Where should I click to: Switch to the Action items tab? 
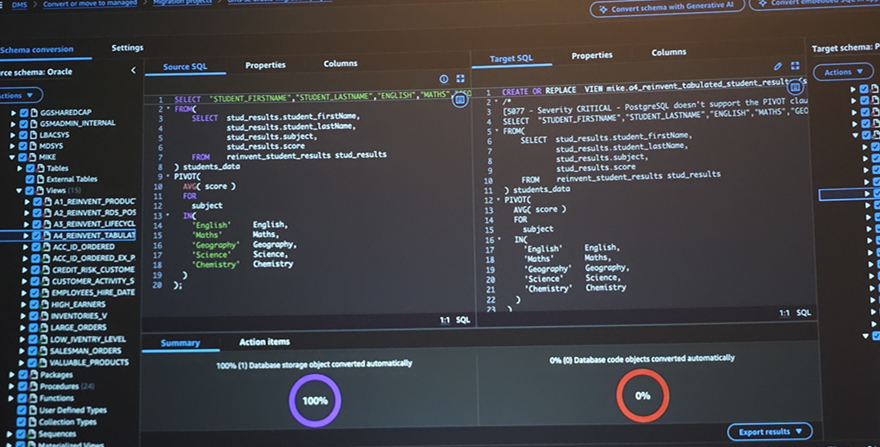pos(264,342)
